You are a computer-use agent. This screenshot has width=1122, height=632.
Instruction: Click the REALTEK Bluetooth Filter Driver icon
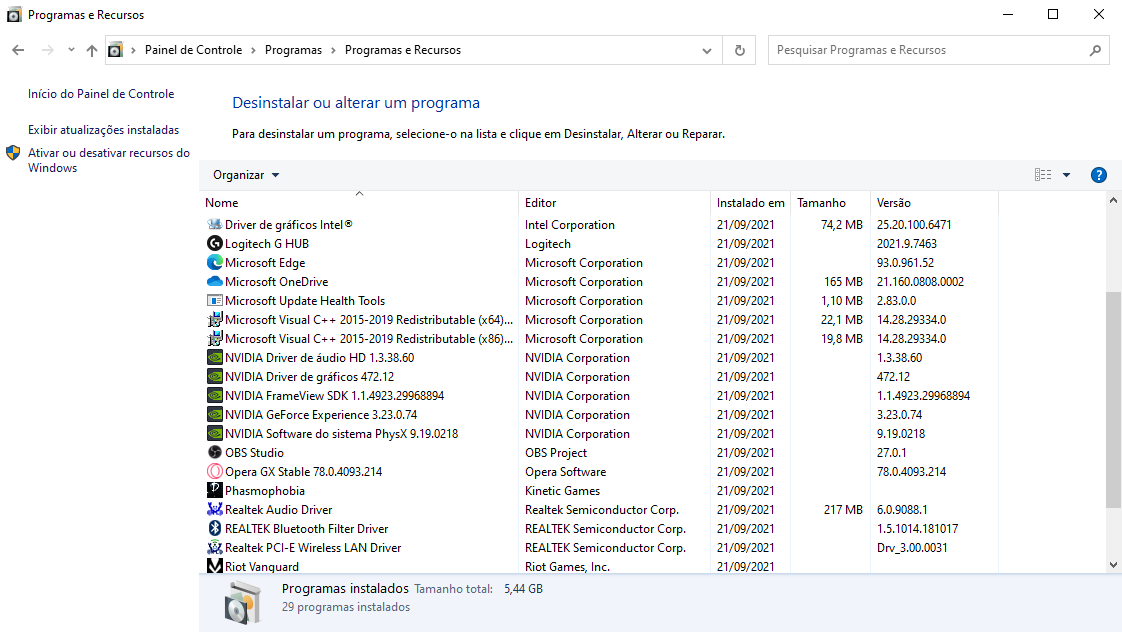[x=214, y=528]
